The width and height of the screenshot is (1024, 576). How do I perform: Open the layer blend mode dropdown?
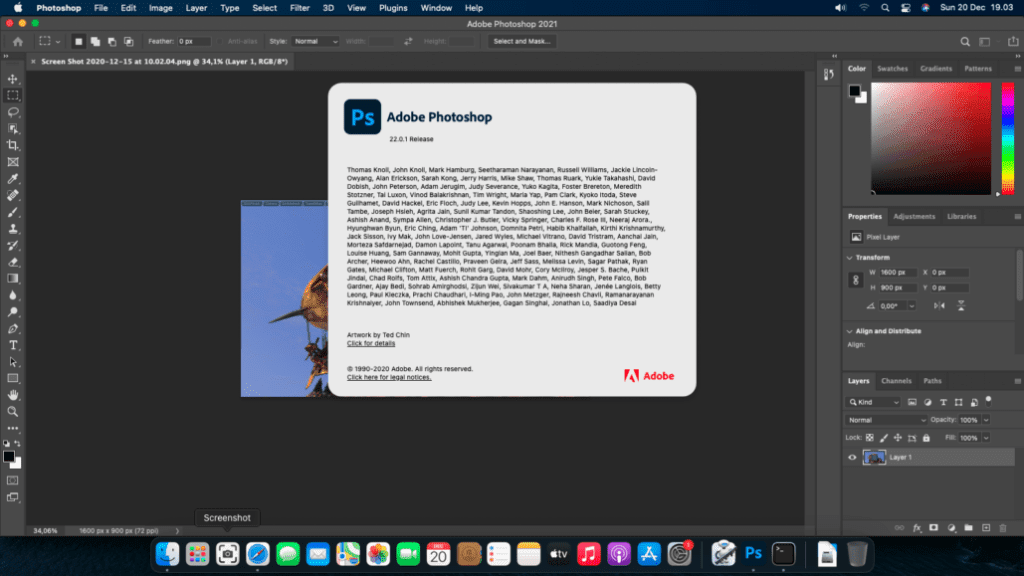pos(886,420)
